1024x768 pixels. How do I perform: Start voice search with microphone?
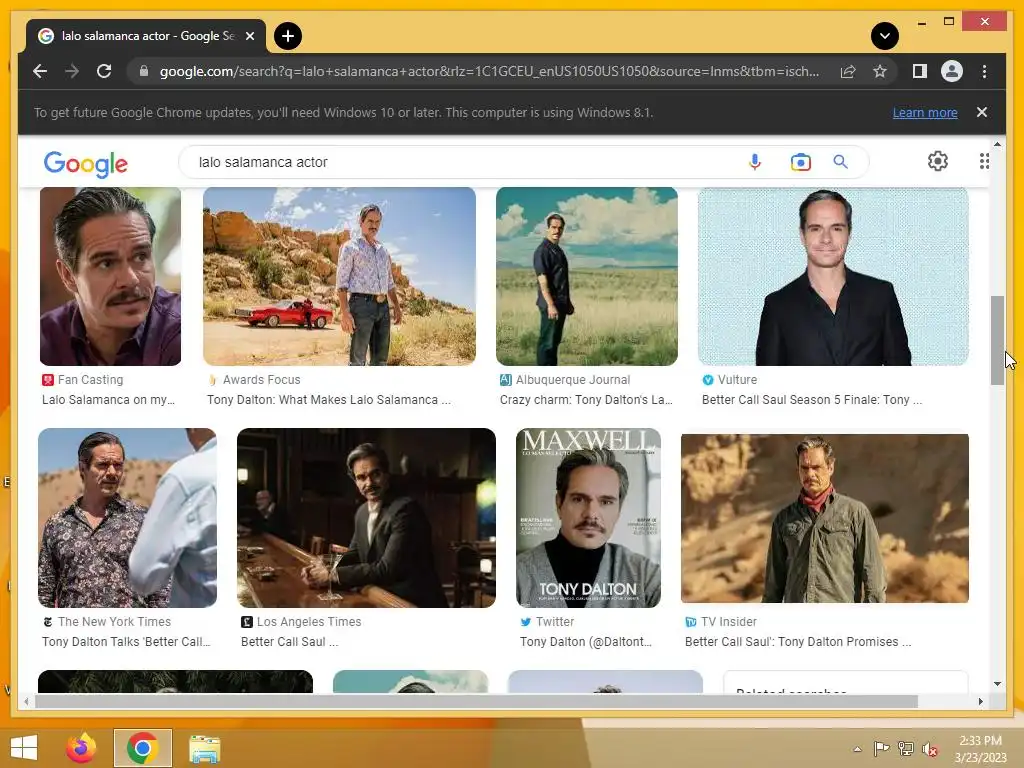point(754,162)
